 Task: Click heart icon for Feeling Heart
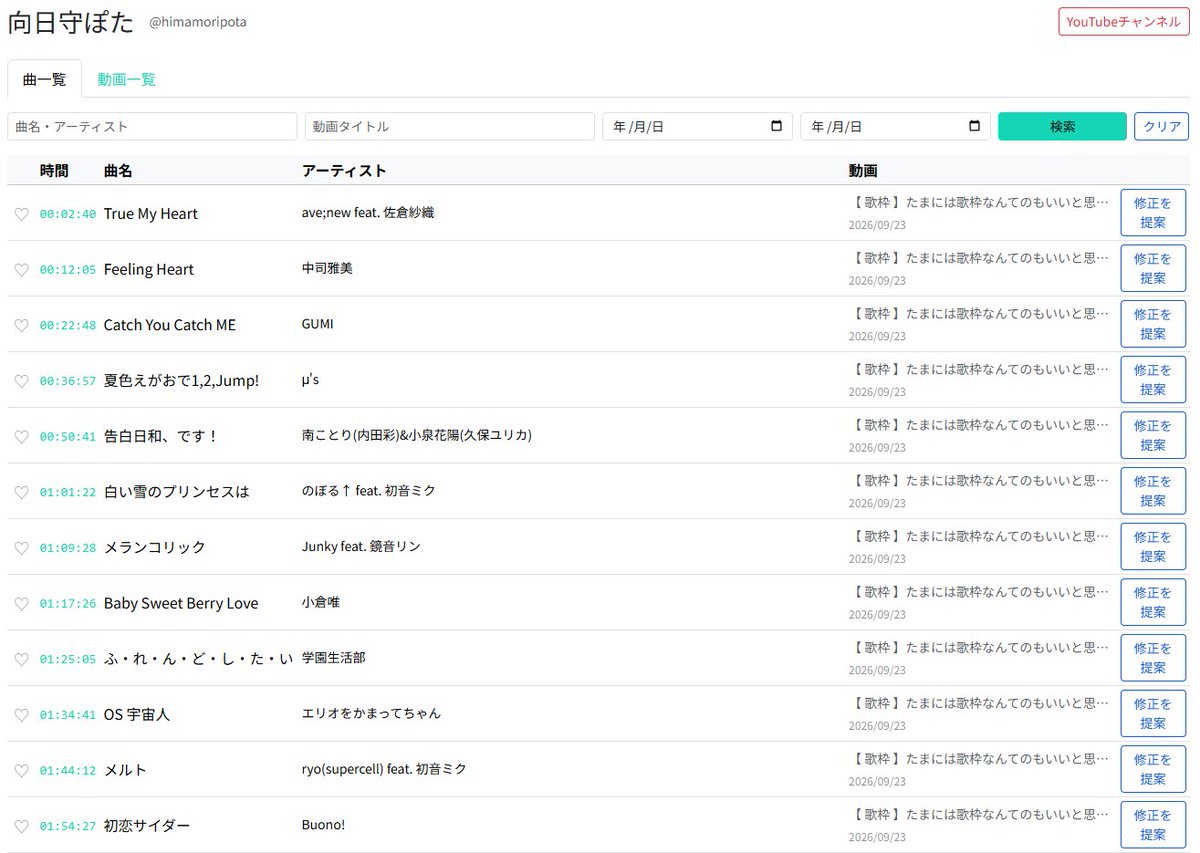click(x=21, y=270)
